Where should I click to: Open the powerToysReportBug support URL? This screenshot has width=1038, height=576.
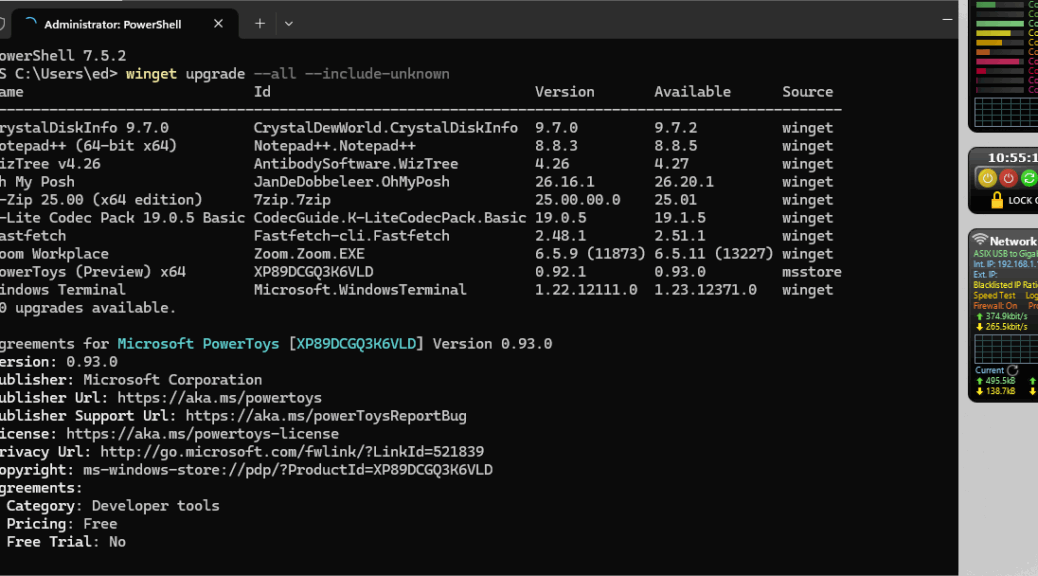[326, 416]
